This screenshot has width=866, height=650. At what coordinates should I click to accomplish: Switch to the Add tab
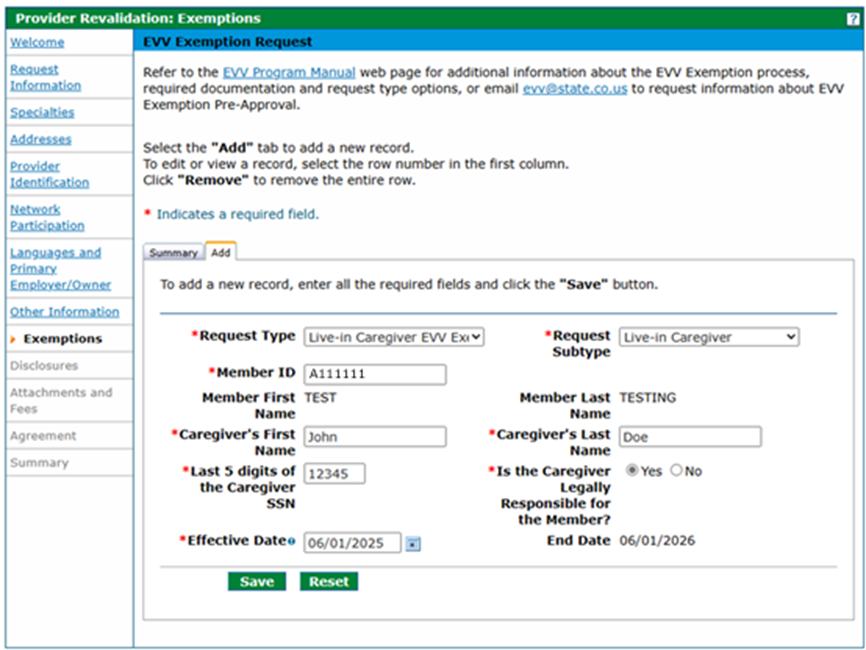(220, 252)
